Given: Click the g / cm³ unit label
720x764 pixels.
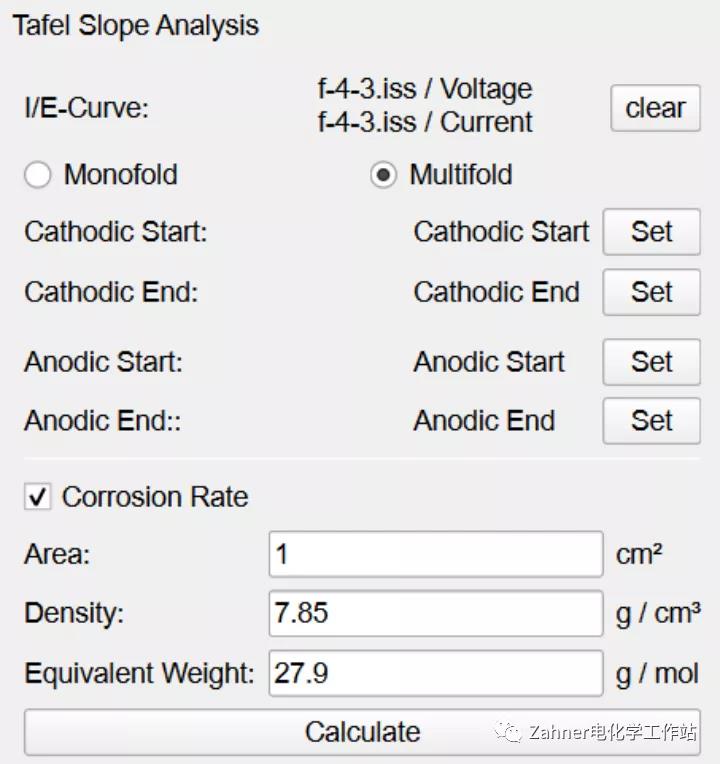Looking at the screenshot, I should [657, 614].
